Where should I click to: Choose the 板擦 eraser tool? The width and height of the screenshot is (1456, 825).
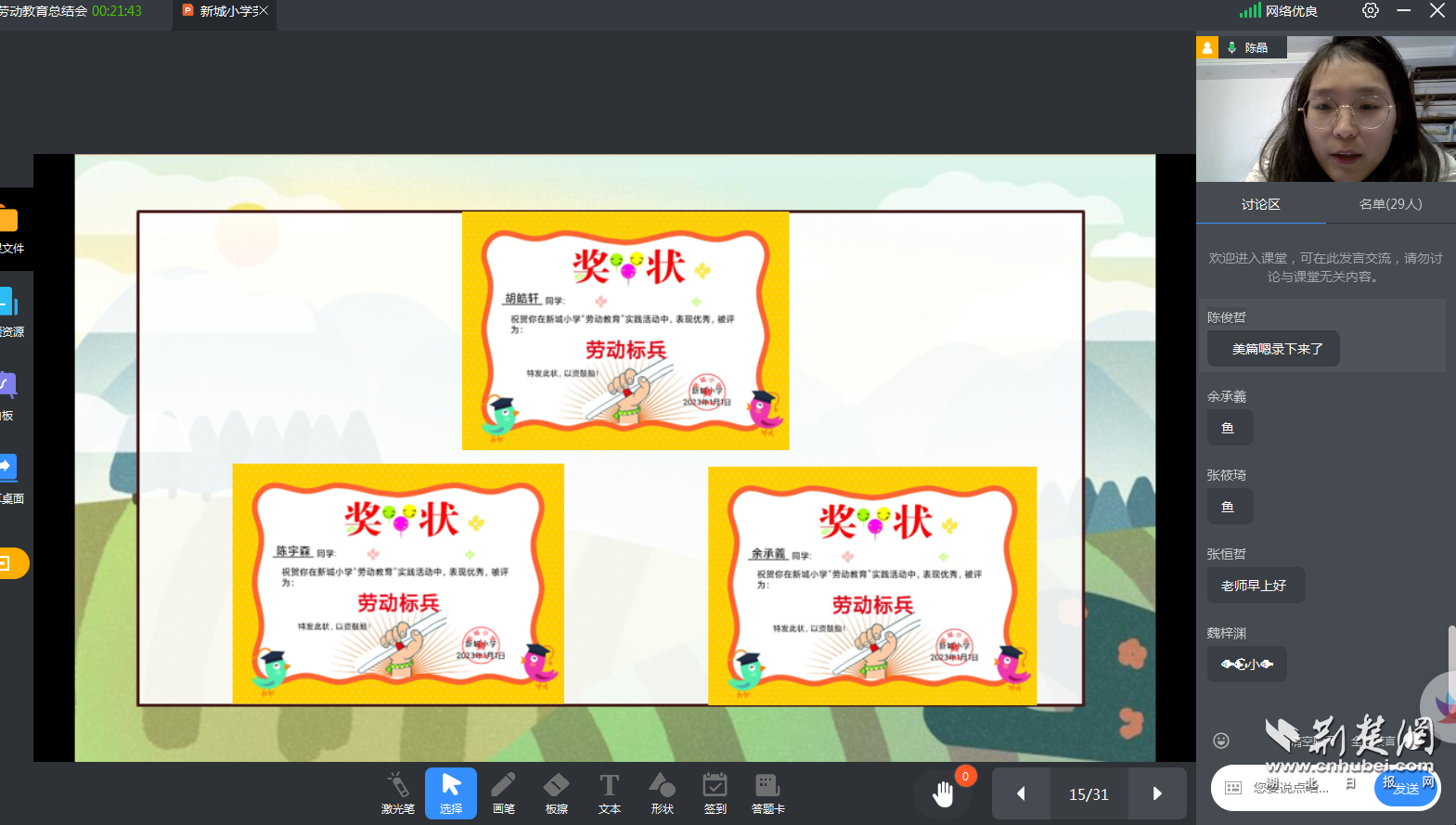pyautogui.click(x=556, y=793)
